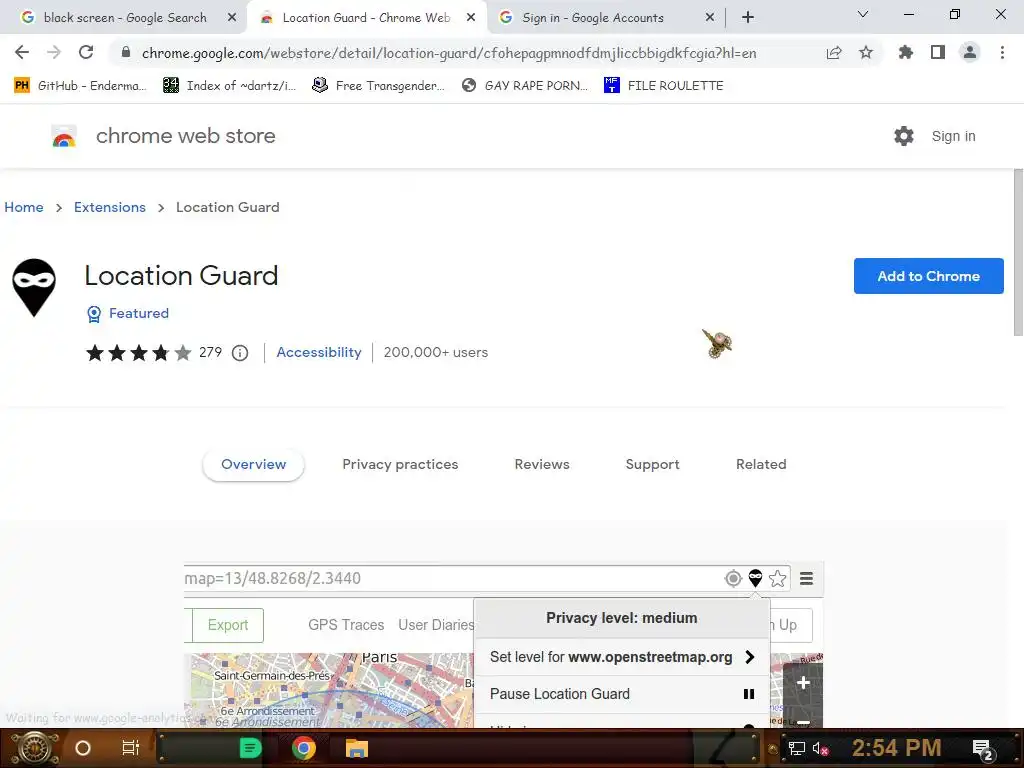Open the Accessibility category link

pos(319,352)
